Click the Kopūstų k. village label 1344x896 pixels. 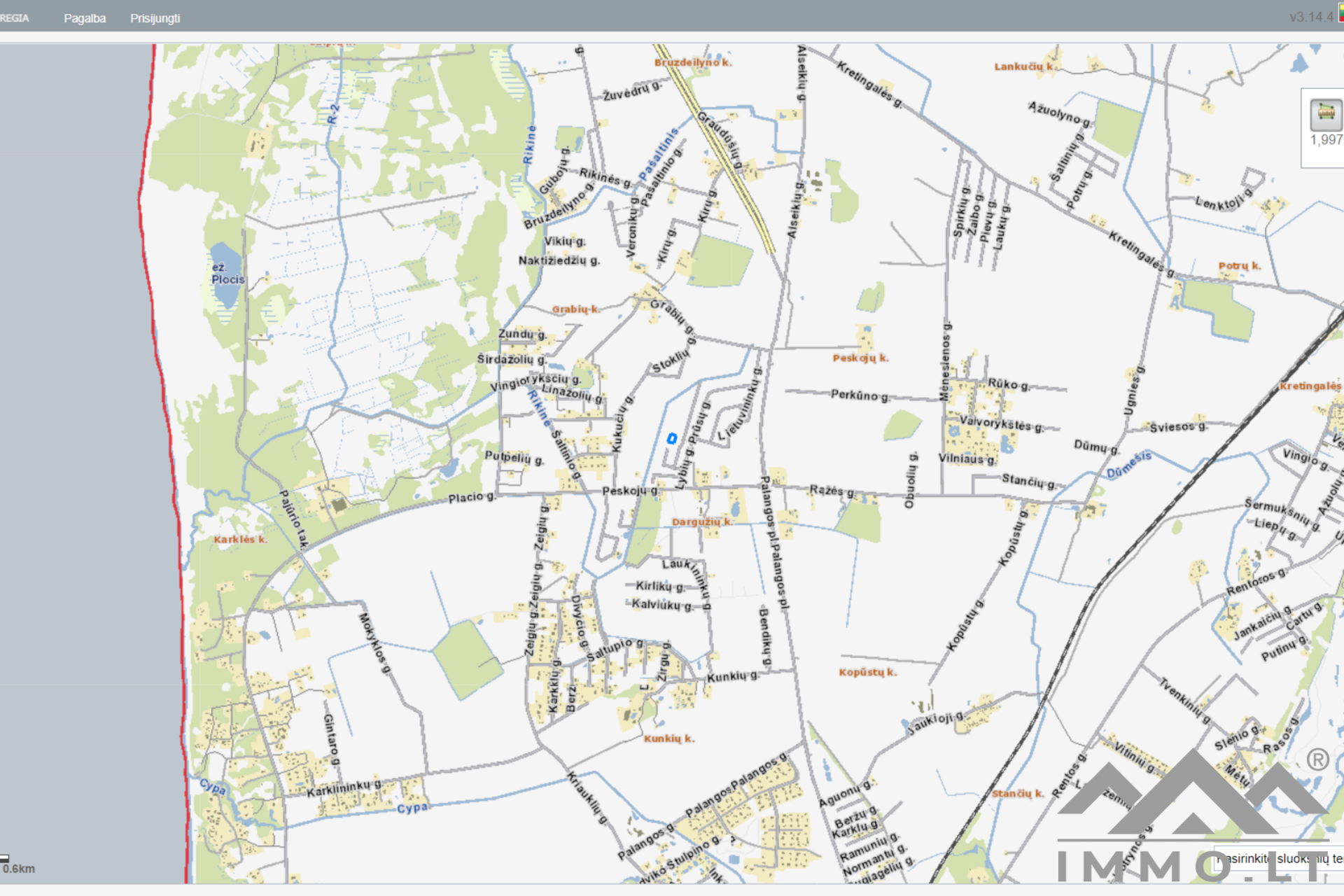pos(868,672)
